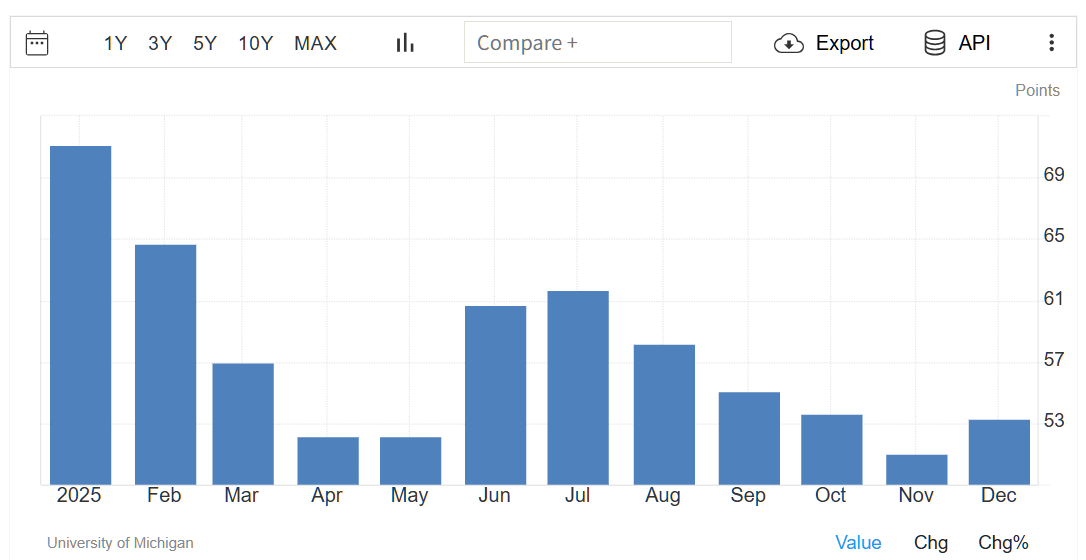
Task: Open the University of Michigan source link
Action: [x=120, y=543]
